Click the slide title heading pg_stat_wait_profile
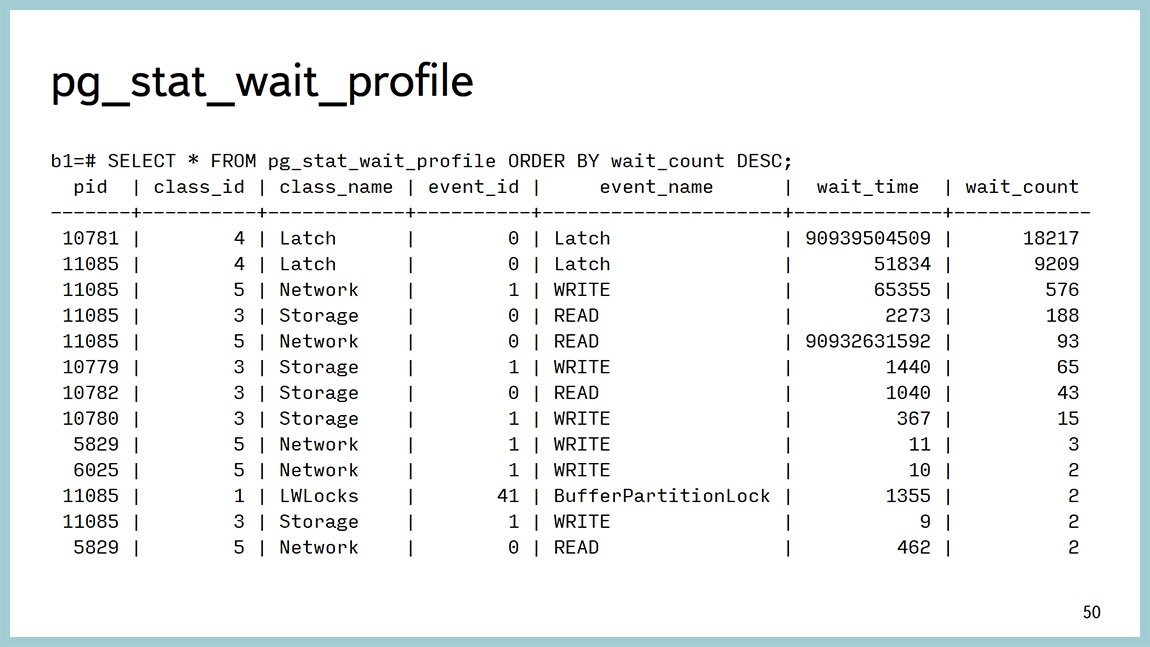1150x647 pixels. 262,83
